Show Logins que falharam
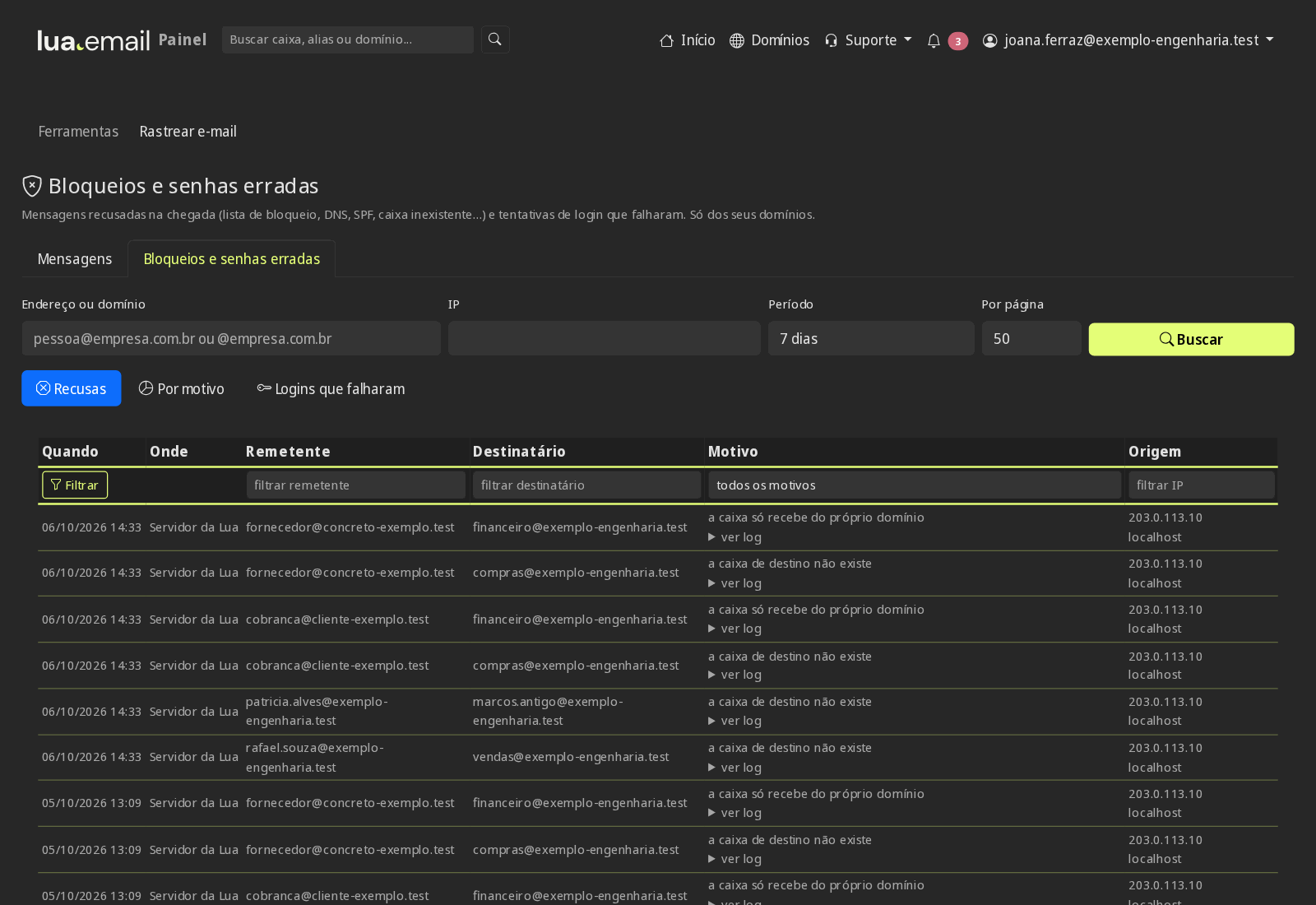 [x=331, y=388]
